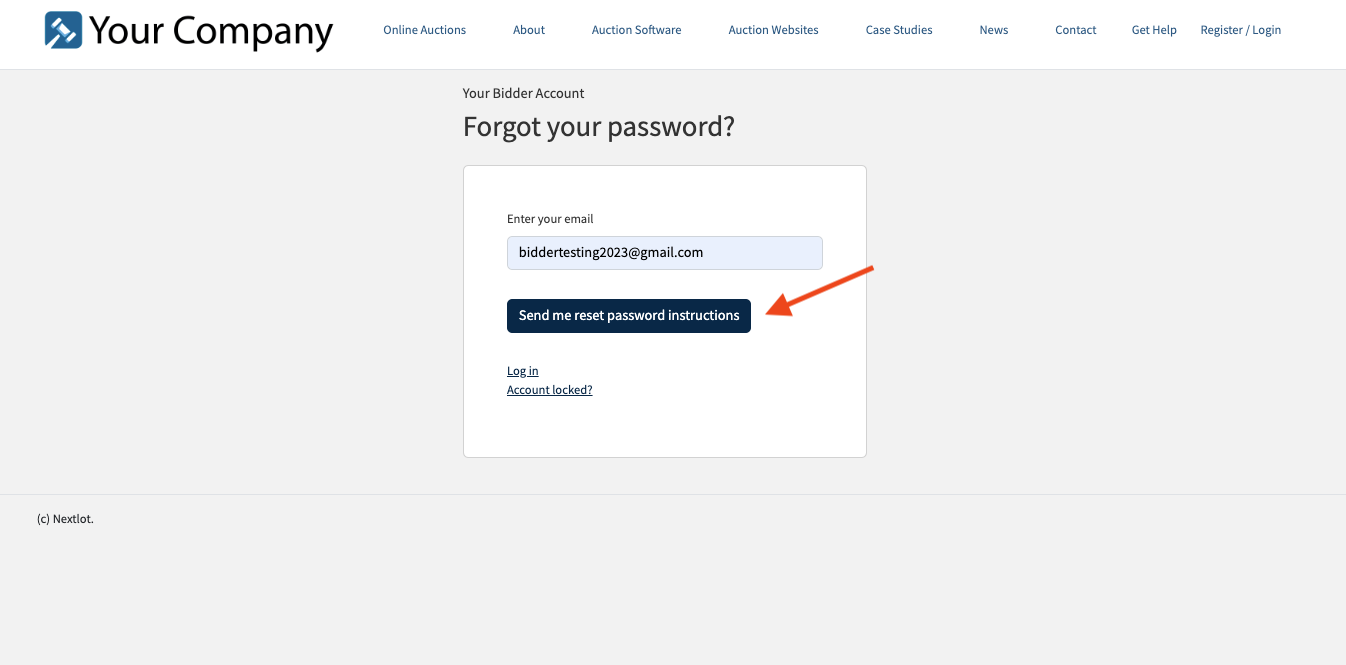Open the Register / Login page
This screenshot has width=1346, height=665.
click(1241, 30)
